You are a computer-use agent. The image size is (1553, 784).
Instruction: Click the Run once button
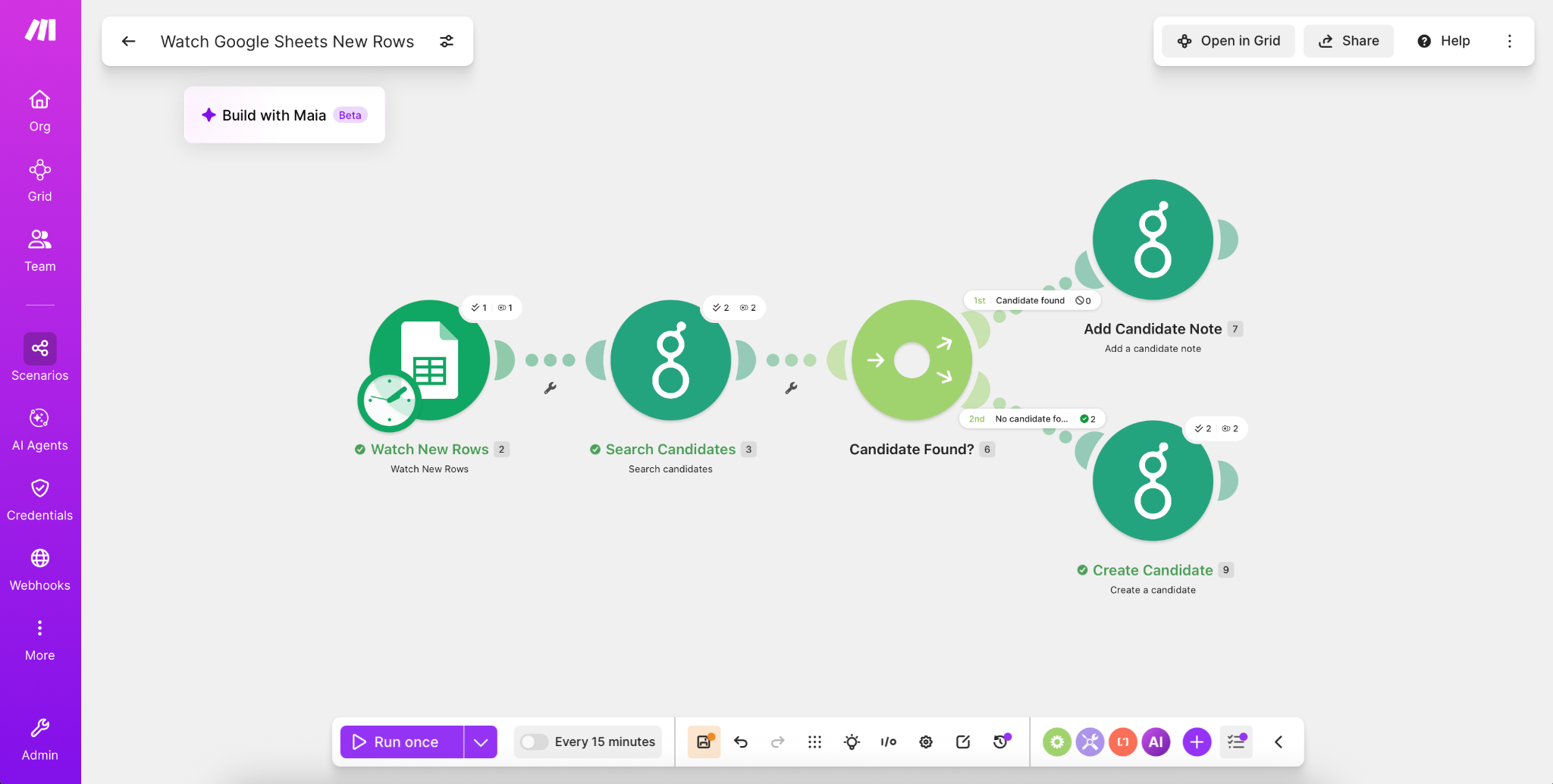402,742
